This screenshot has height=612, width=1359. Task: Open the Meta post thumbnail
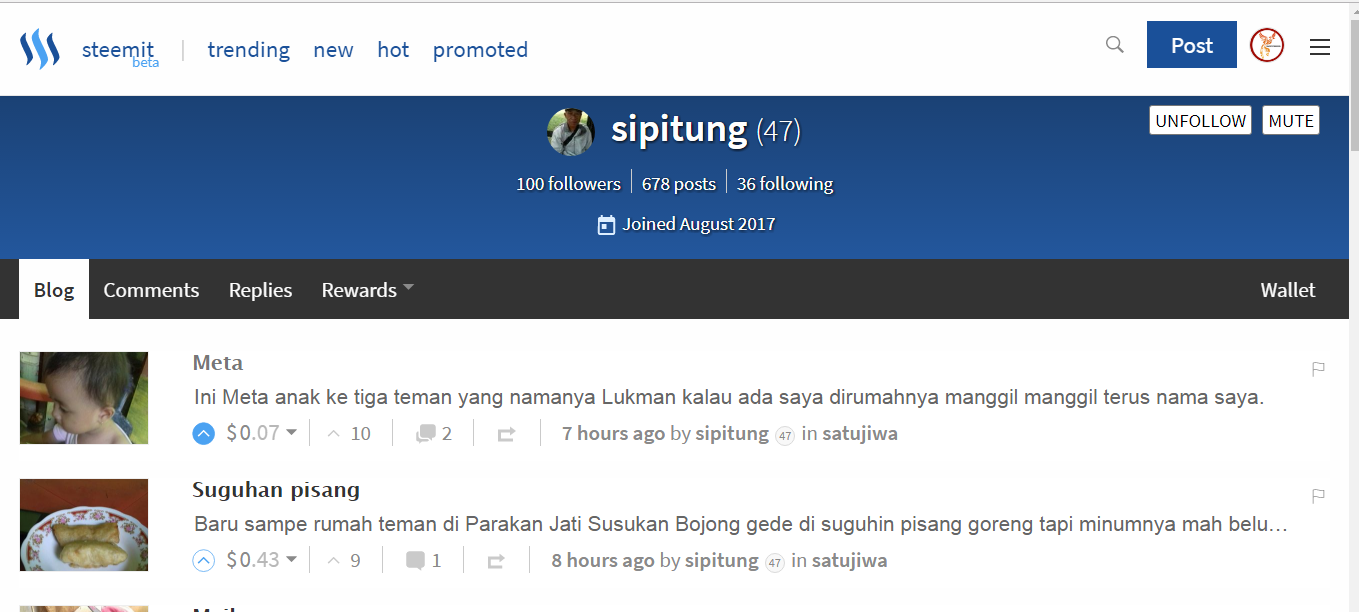[x=84, y=398]
